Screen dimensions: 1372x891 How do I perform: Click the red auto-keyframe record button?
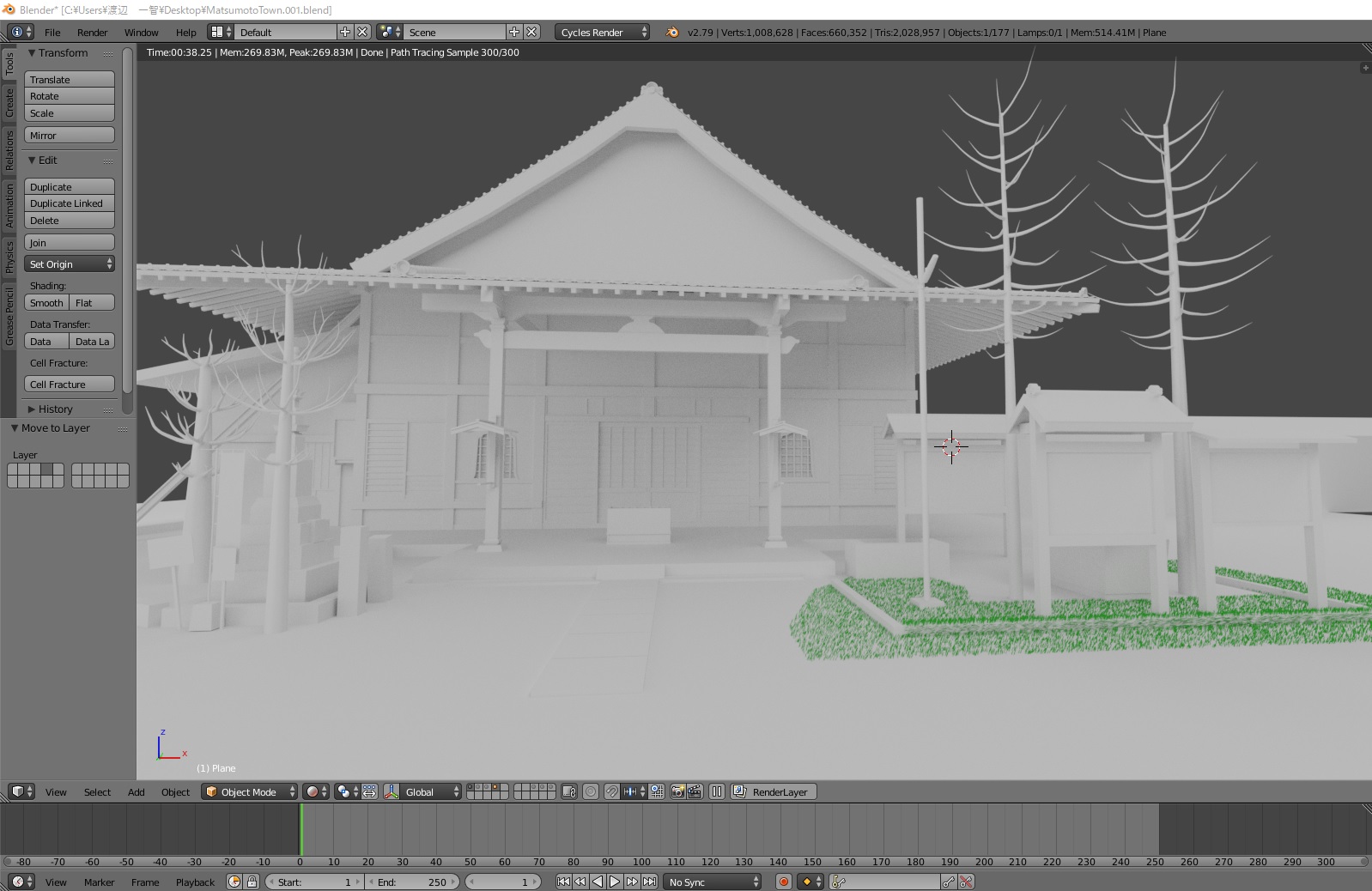(784, 882)
